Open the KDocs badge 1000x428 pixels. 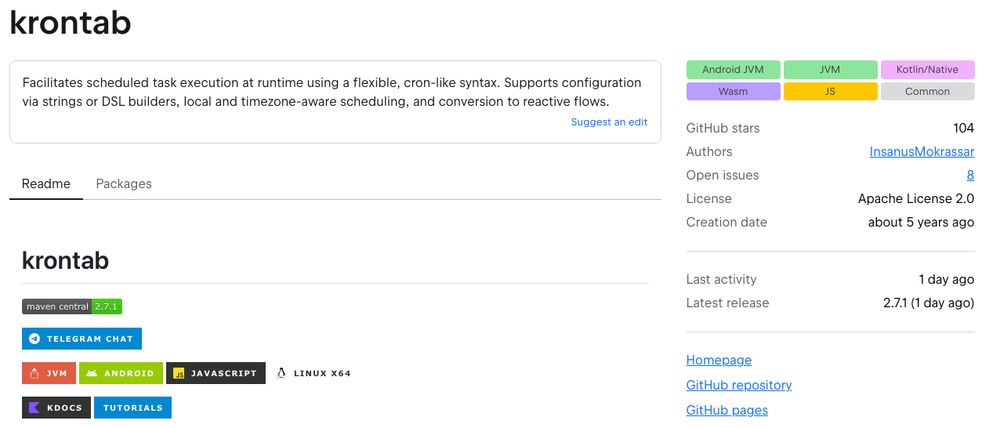coord(56,407)
